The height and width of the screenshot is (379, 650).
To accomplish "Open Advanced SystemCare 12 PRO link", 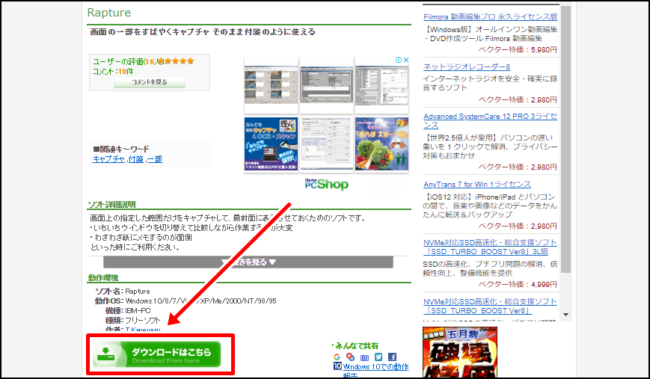I will point(490,121).
